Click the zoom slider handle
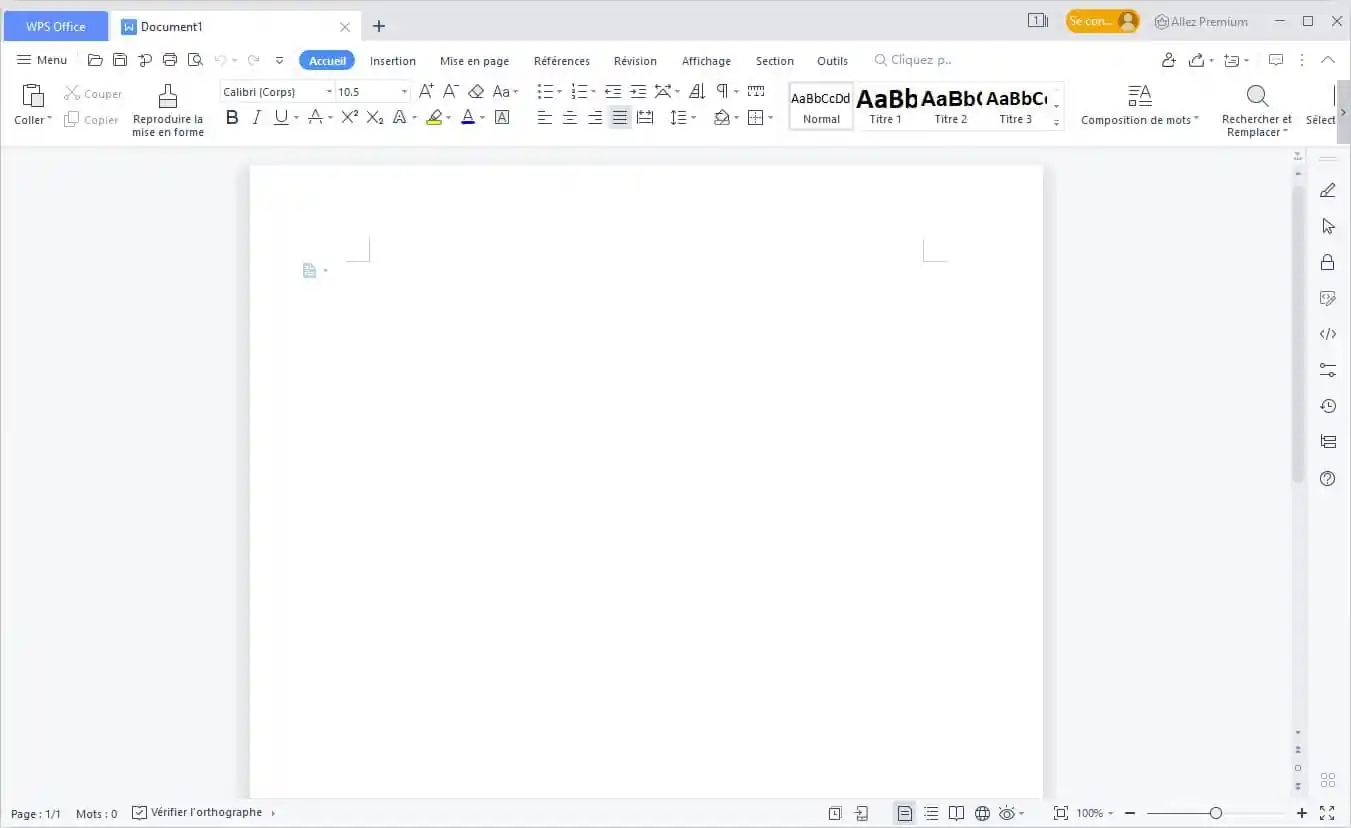Viewport: 1351px width, 828px height. (1216, 814)
